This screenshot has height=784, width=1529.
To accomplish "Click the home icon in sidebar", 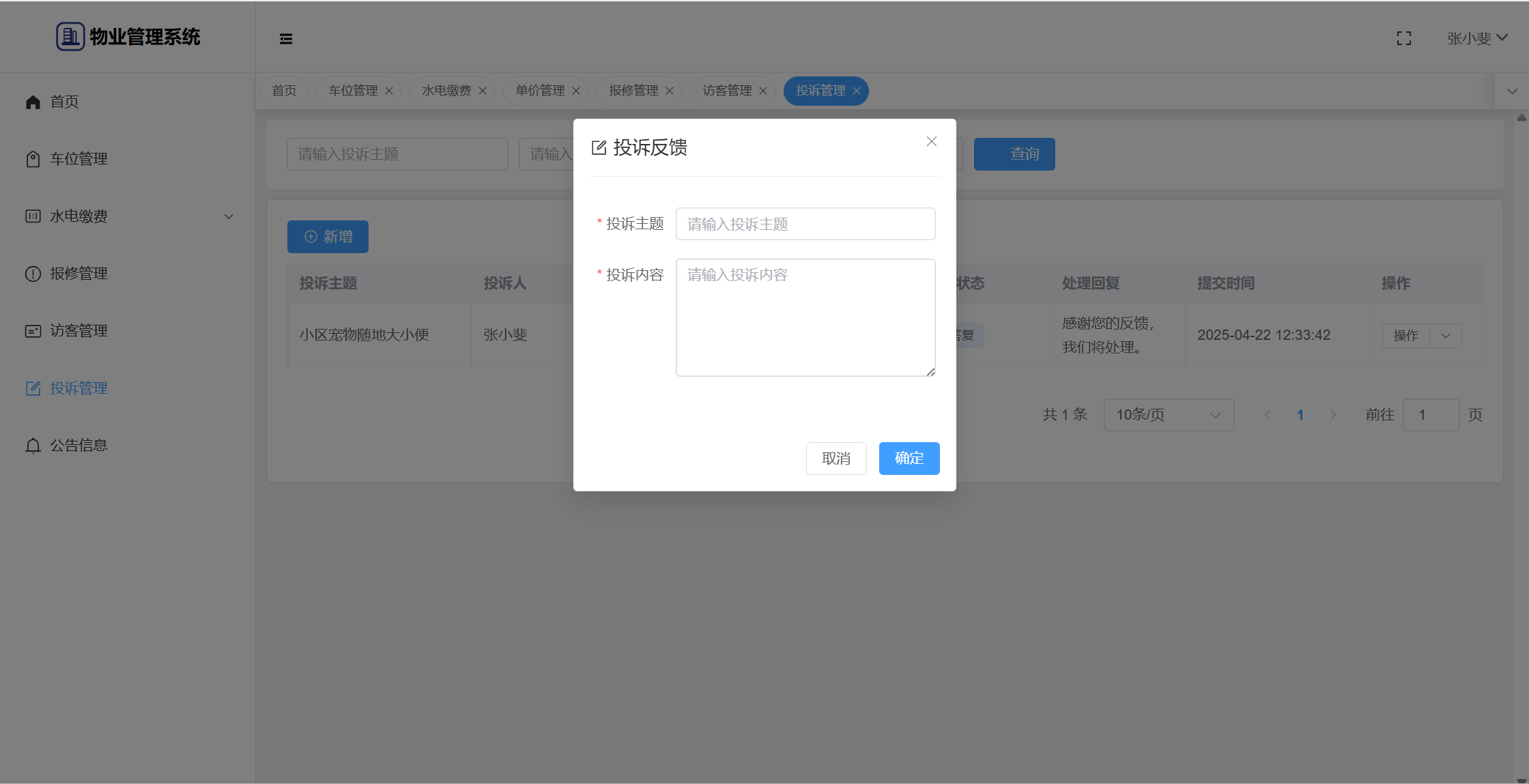I will (x=33, y=102).
